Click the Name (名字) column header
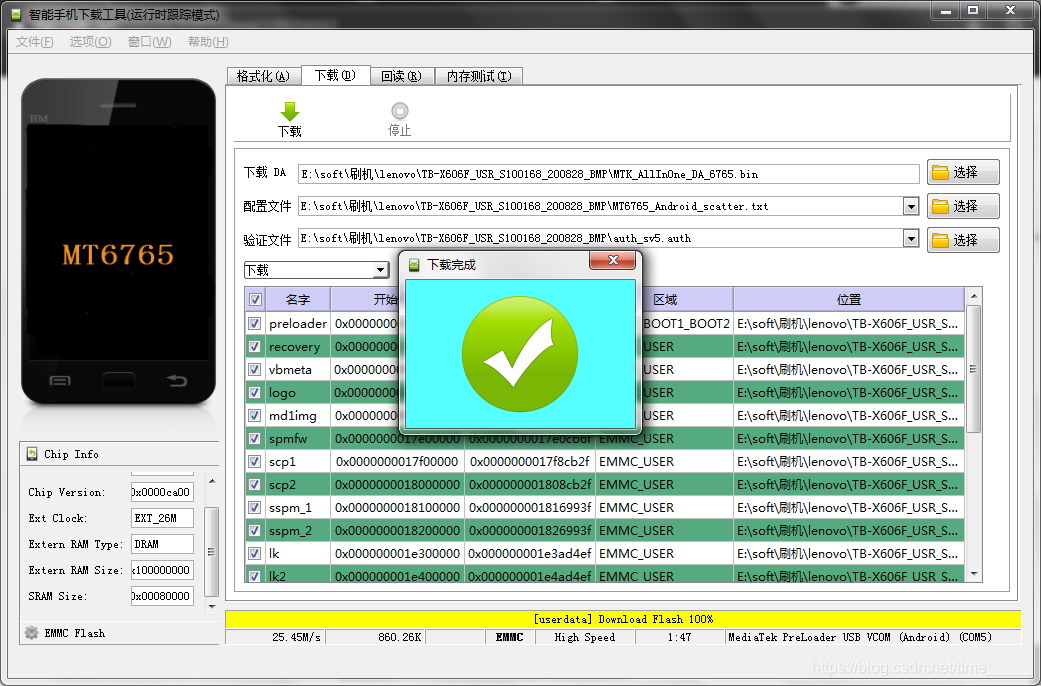This screenshot has width=1041, height=686. pyautogui.click(x=298, y=300)
